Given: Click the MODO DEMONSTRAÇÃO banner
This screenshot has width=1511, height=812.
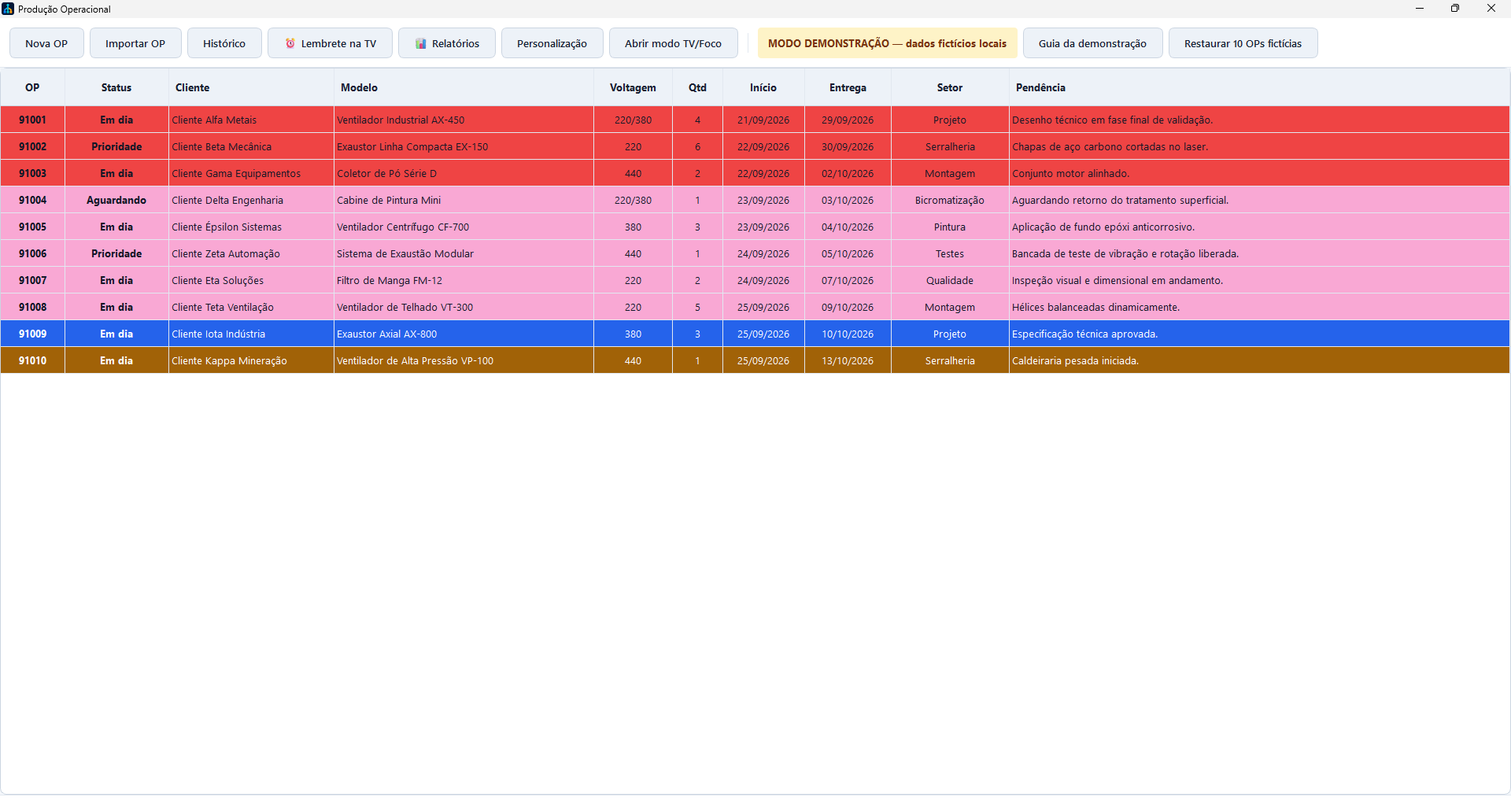Looking at the screenshot, I should click(x=887, y=43).
